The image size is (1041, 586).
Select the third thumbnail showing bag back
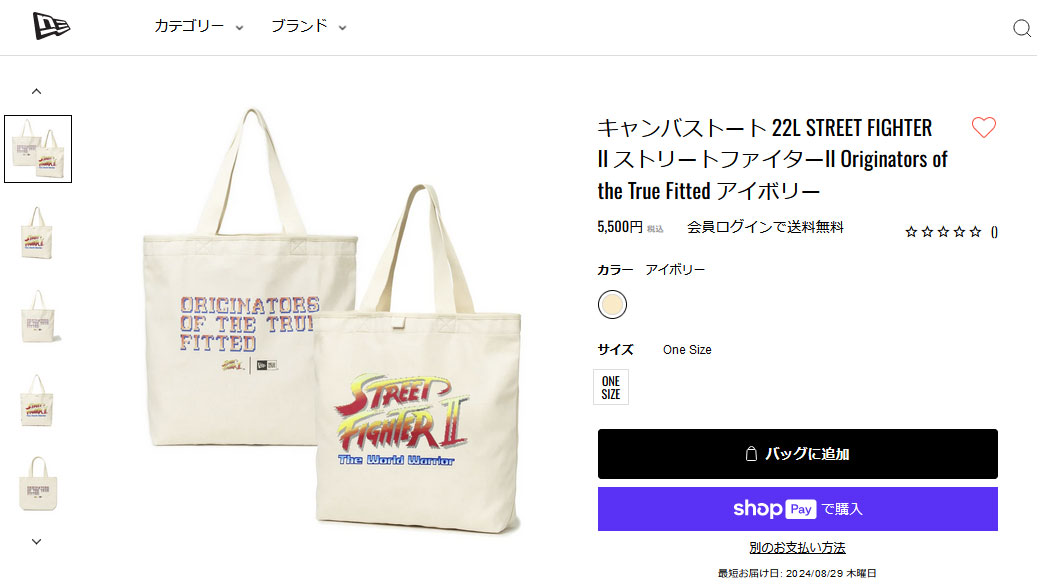pos(38,317)
